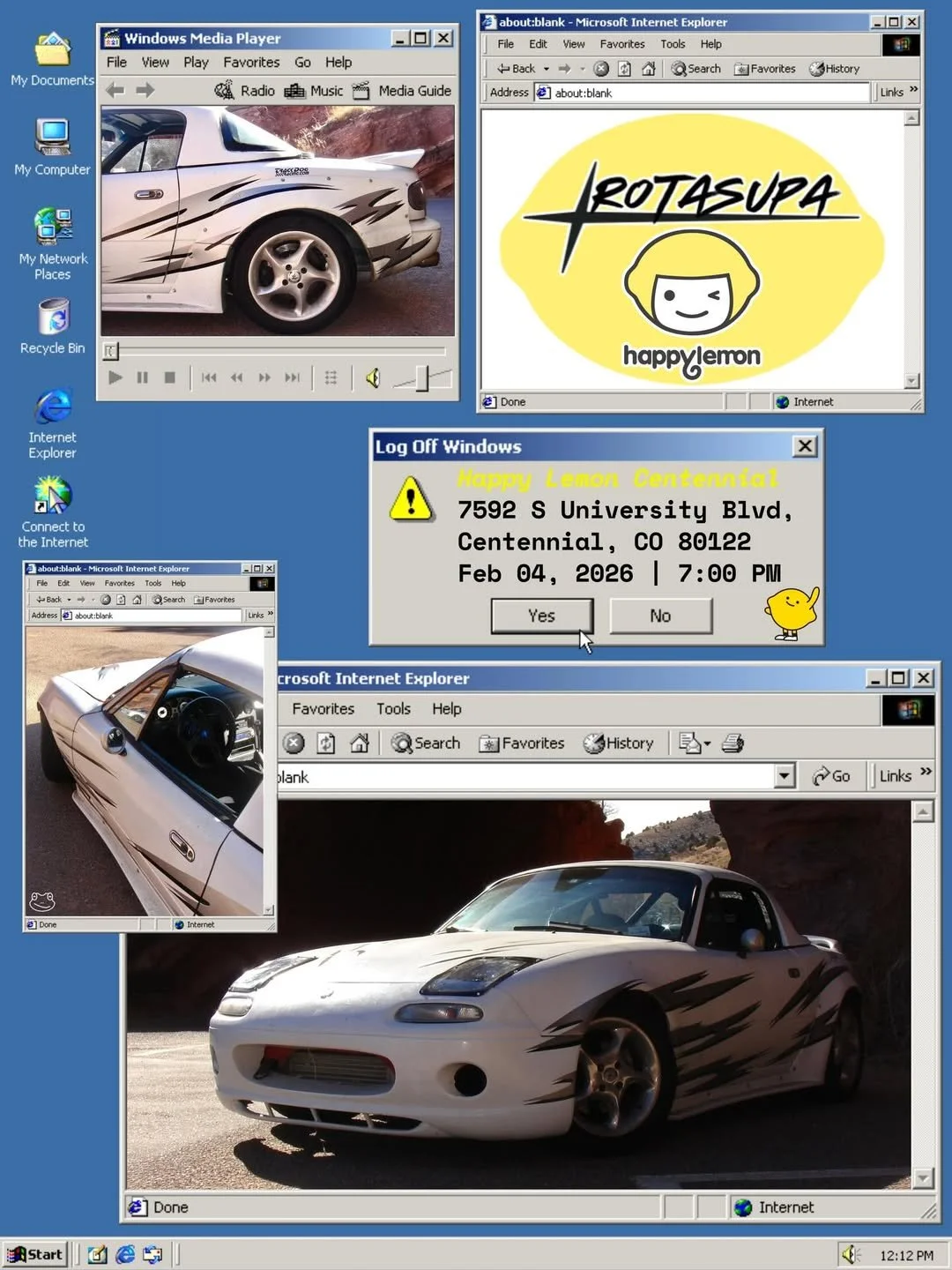Launch Internet Explorer from quick launch
Screen dimensions: 952x1270
(125, 1254)
